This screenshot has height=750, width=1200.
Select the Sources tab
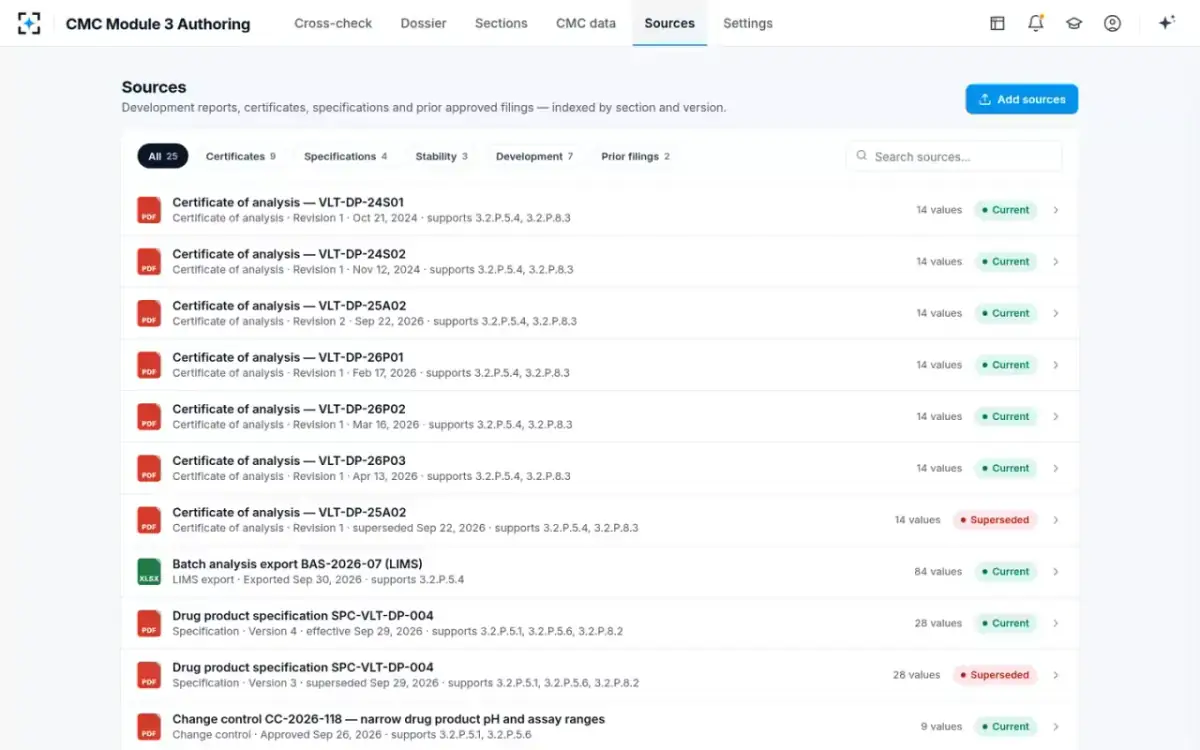coord(670,23)
